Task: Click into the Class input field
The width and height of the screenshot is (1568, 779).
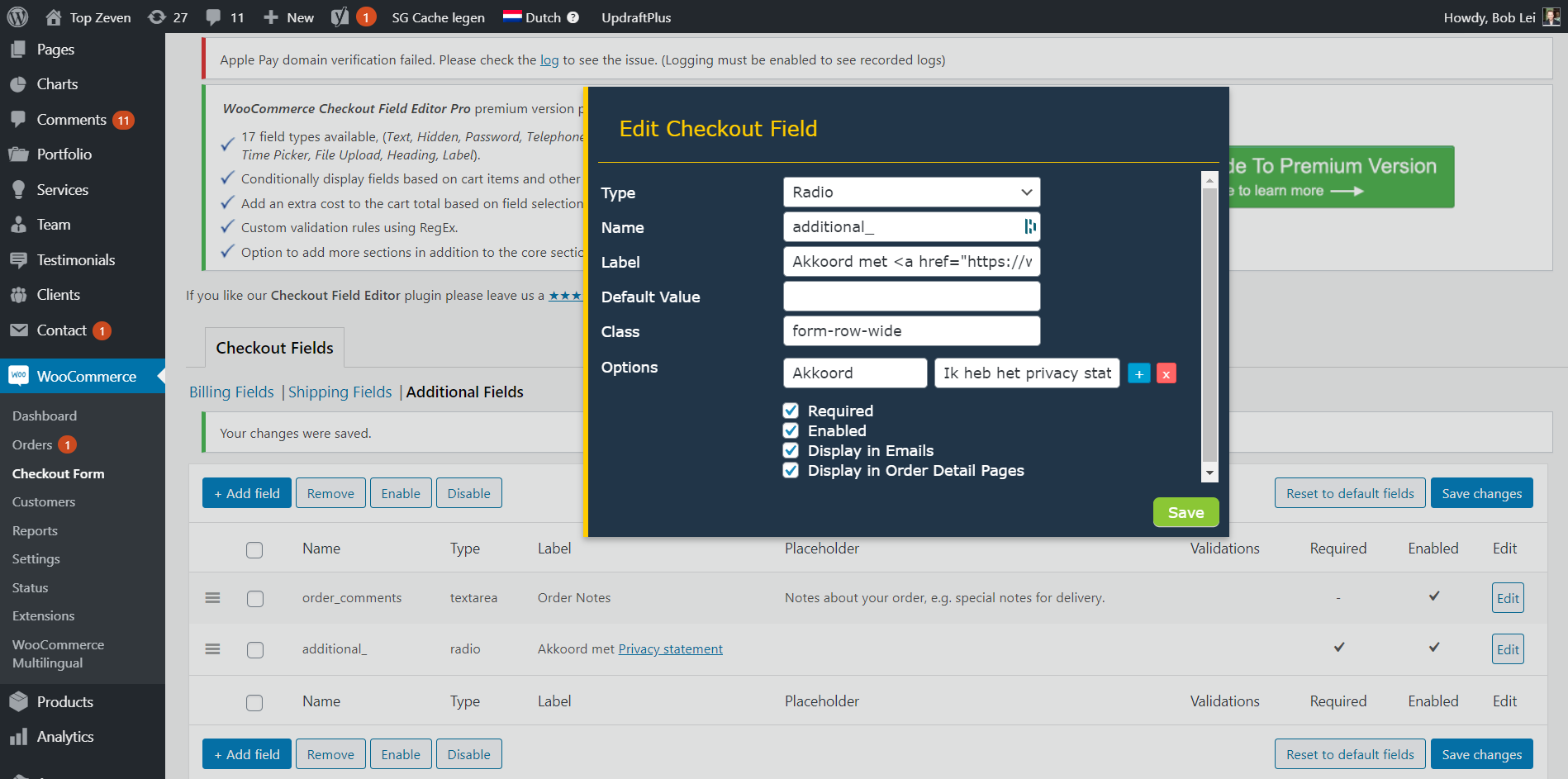Action: [x=911, y=330]
